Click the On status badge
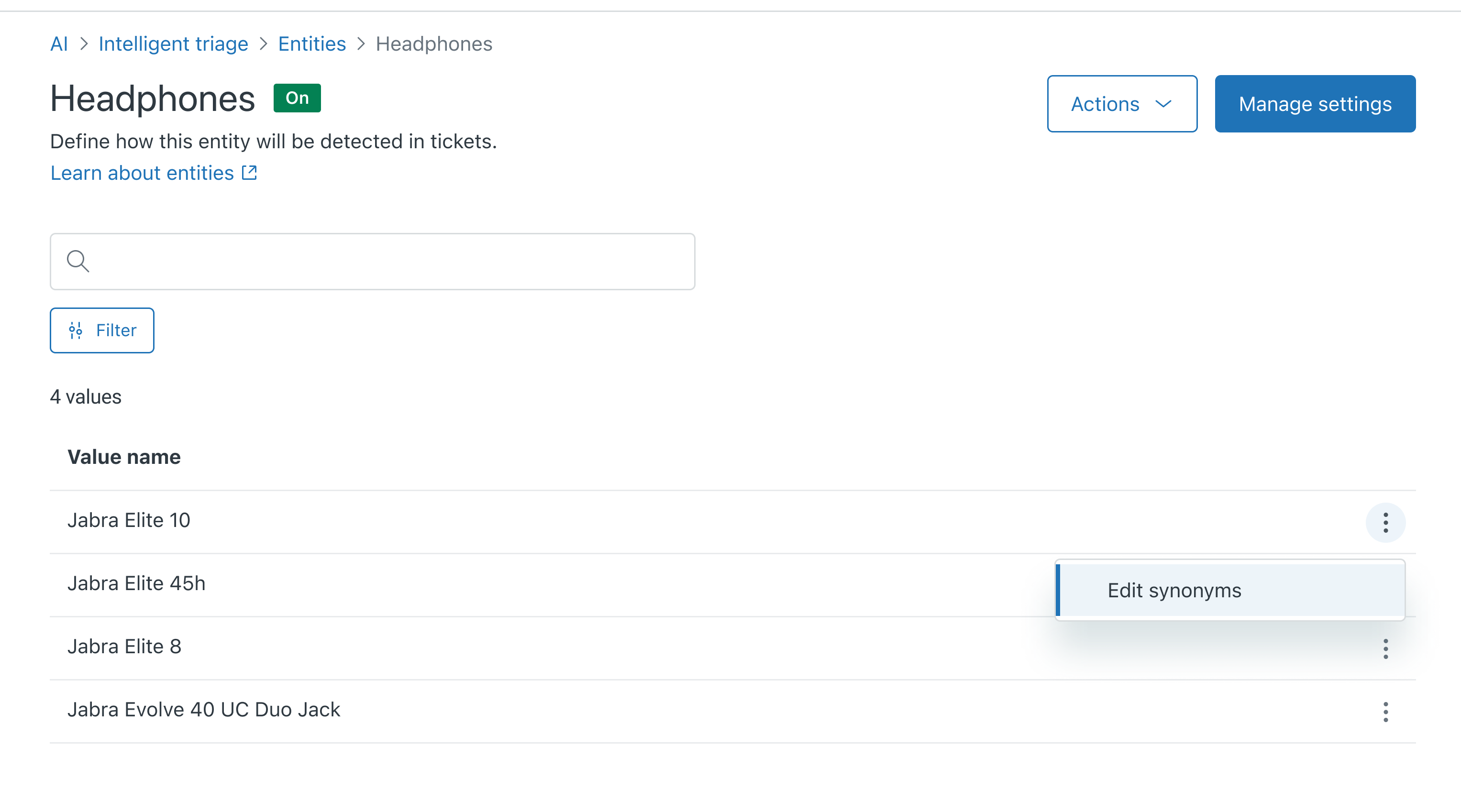The width and height of the screenshot is (1461, 812). 297,98
